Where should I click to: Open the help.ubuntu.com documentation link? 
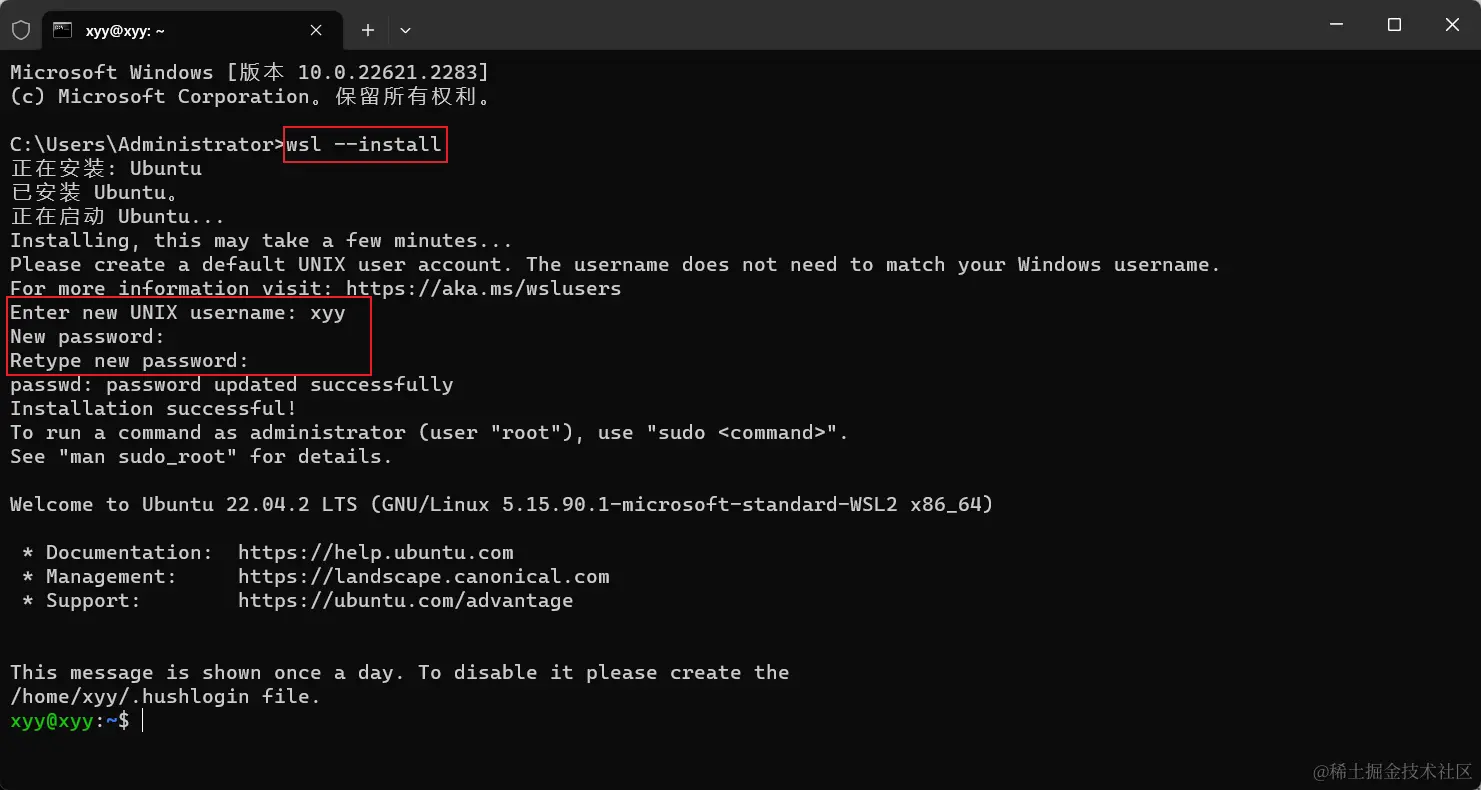coord(375,553)
